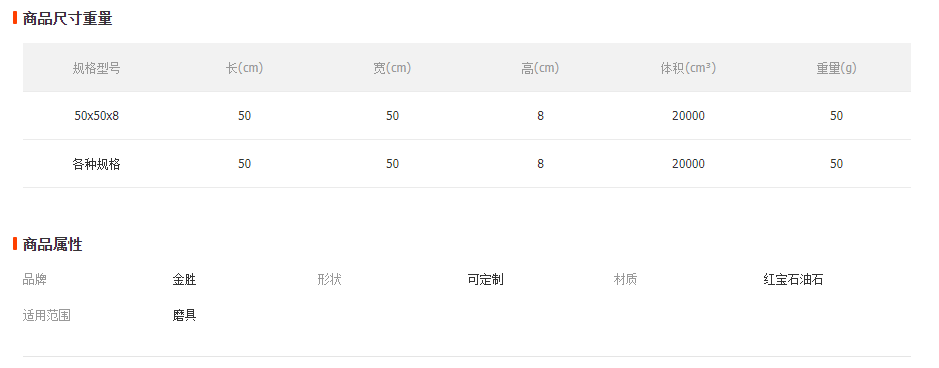Click the 形状 attribute label
This screenshot has height=368, width=939.
pyautogui.click(x=329, y=279)
